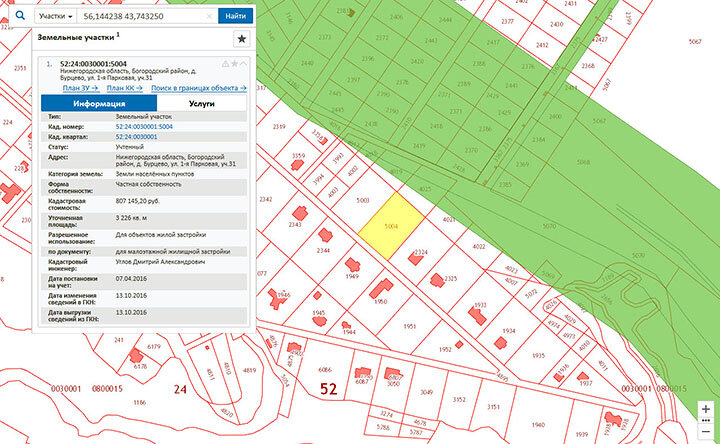Click the area value 3 226 кв. м
The height and width of the screenshot is (444, 720).
click(x=131, y=218)
